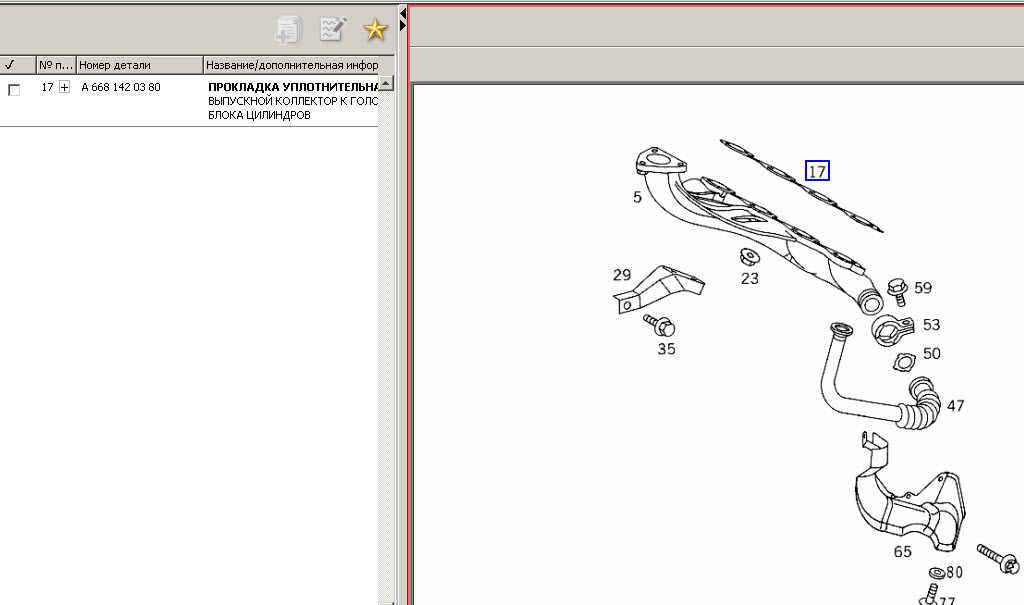Tick the checkbox for part row 17

(x=14, y=90)
